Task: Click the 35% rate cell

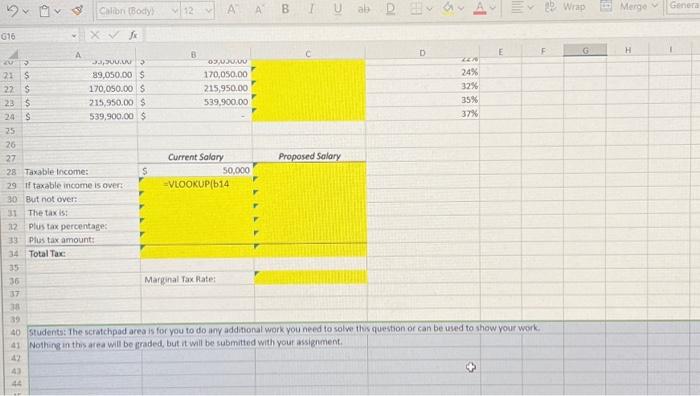Action: 423,100
